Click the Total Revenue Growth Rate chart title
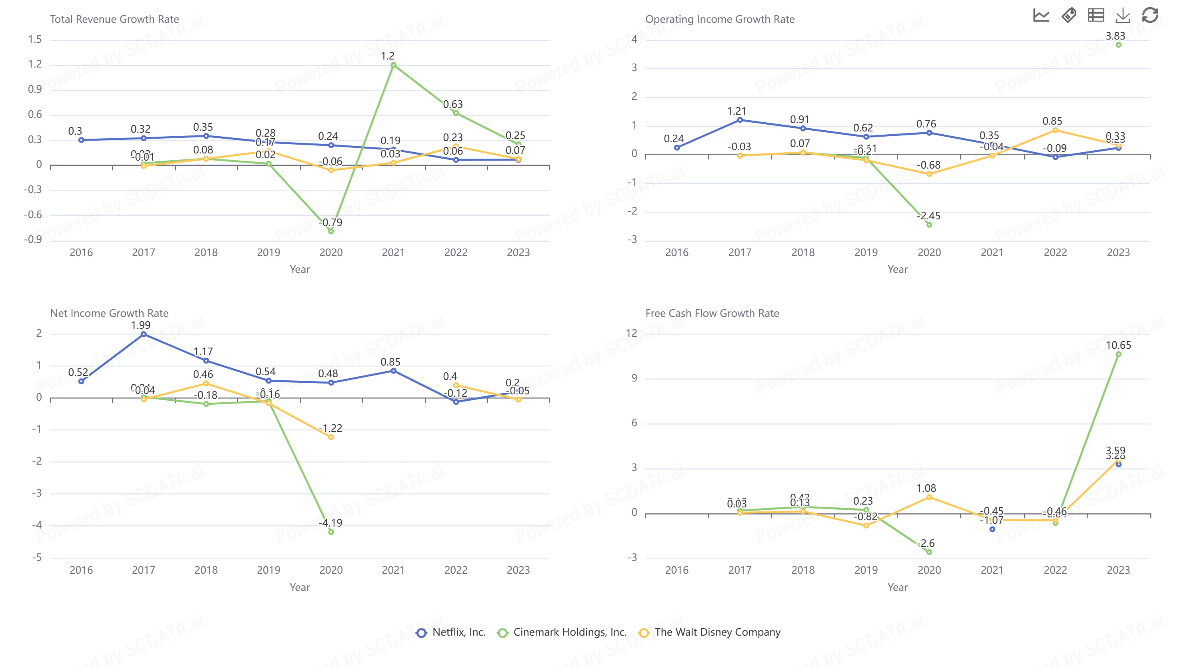The image size is (1195, 668). (x=114, y=19)
